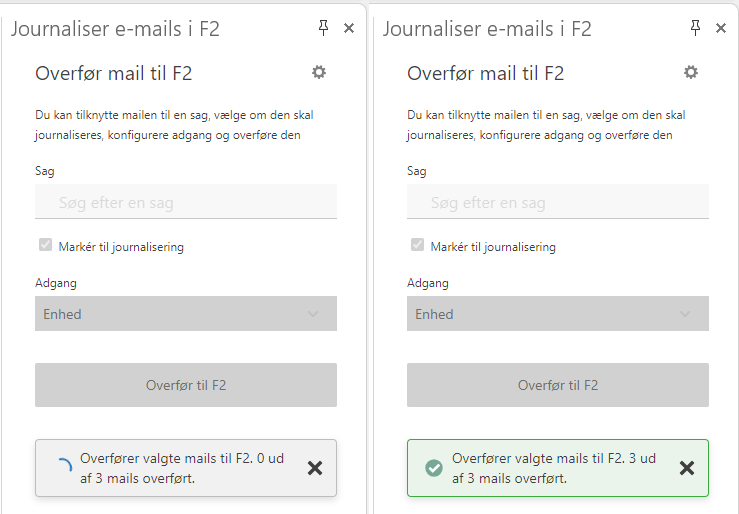The height and width of the screenshot is (514, 739).
Task: Click the left dropdown chevron arrow for Adgang
Action: (x=313, y=314)
